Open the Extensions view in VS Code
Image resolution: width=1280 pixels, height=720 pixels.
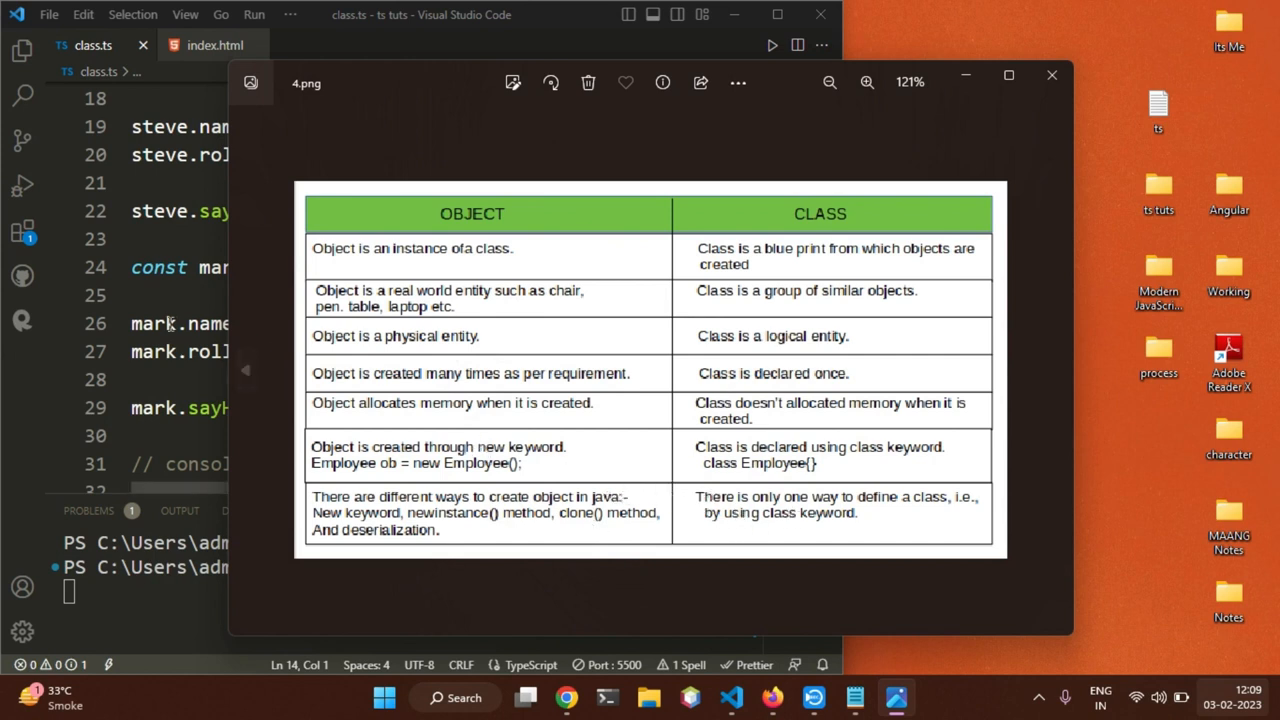(x=22, y=231)
